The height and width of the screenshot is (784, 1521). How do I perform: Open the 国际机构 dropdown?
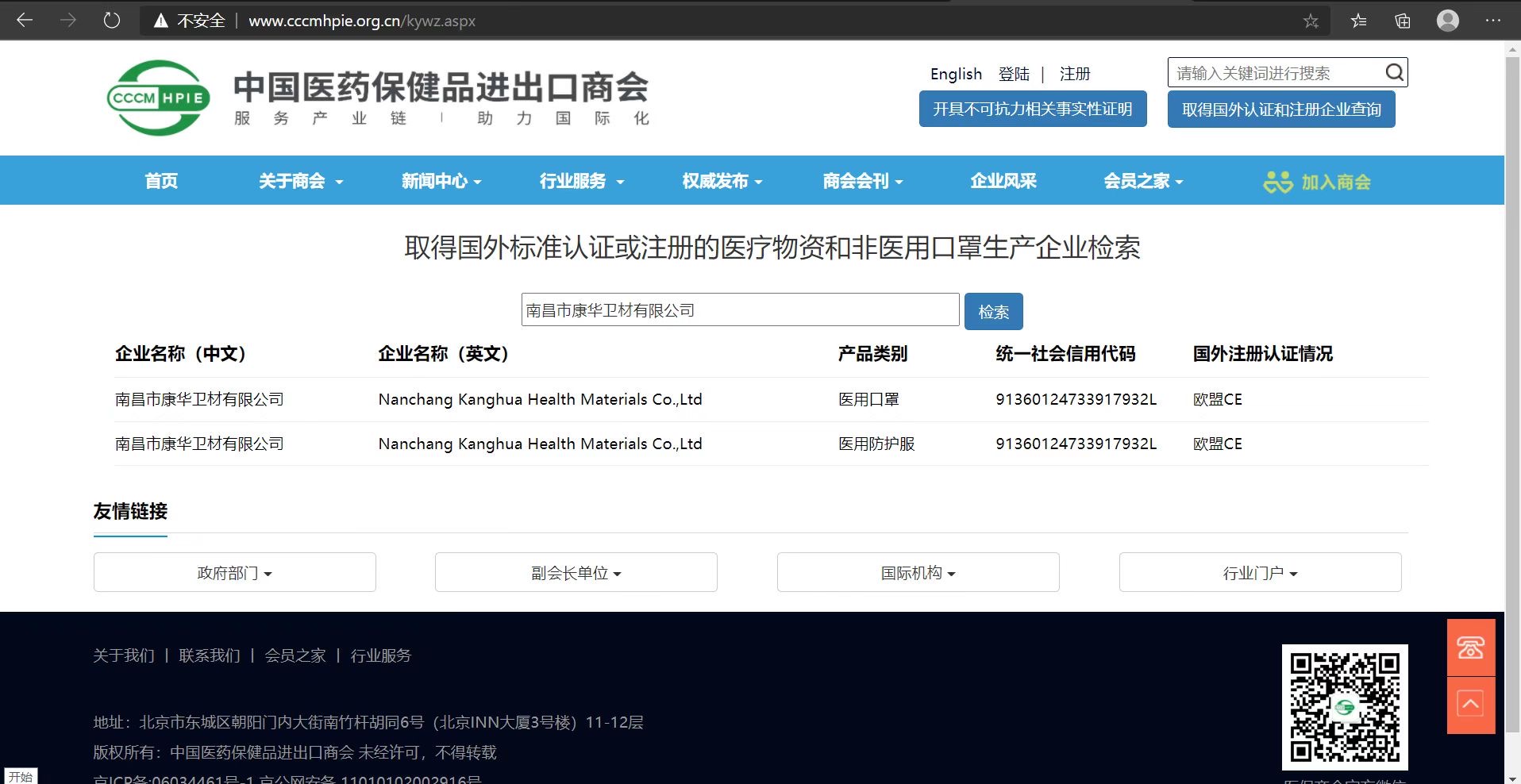click(918, 572)
